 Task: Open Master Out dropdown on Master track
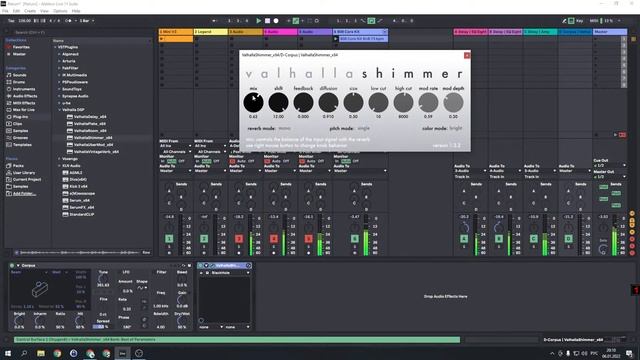pyautogui.click(x=610, y=177)
